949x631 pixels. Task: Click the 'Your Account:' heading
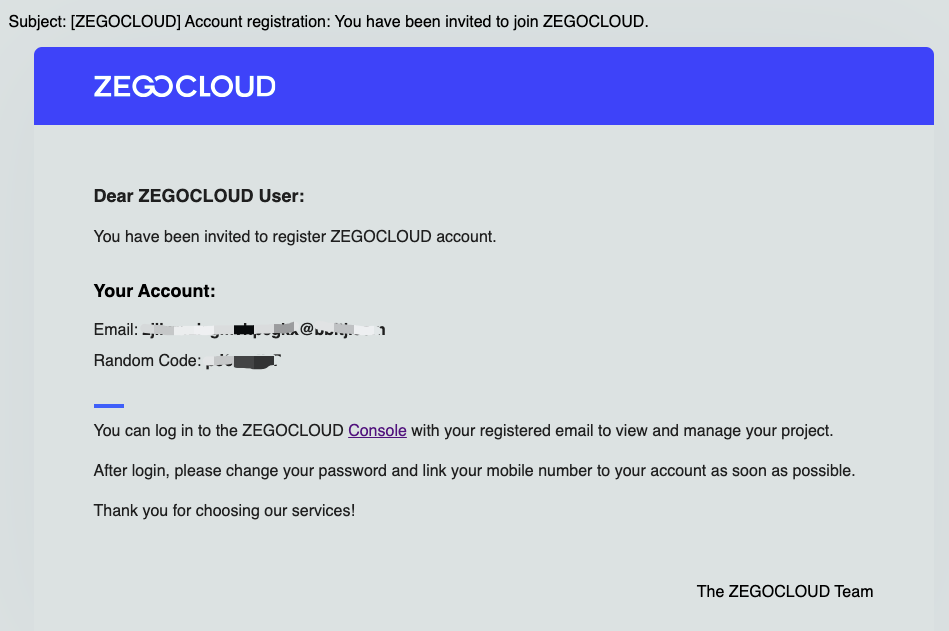(154, 292)
